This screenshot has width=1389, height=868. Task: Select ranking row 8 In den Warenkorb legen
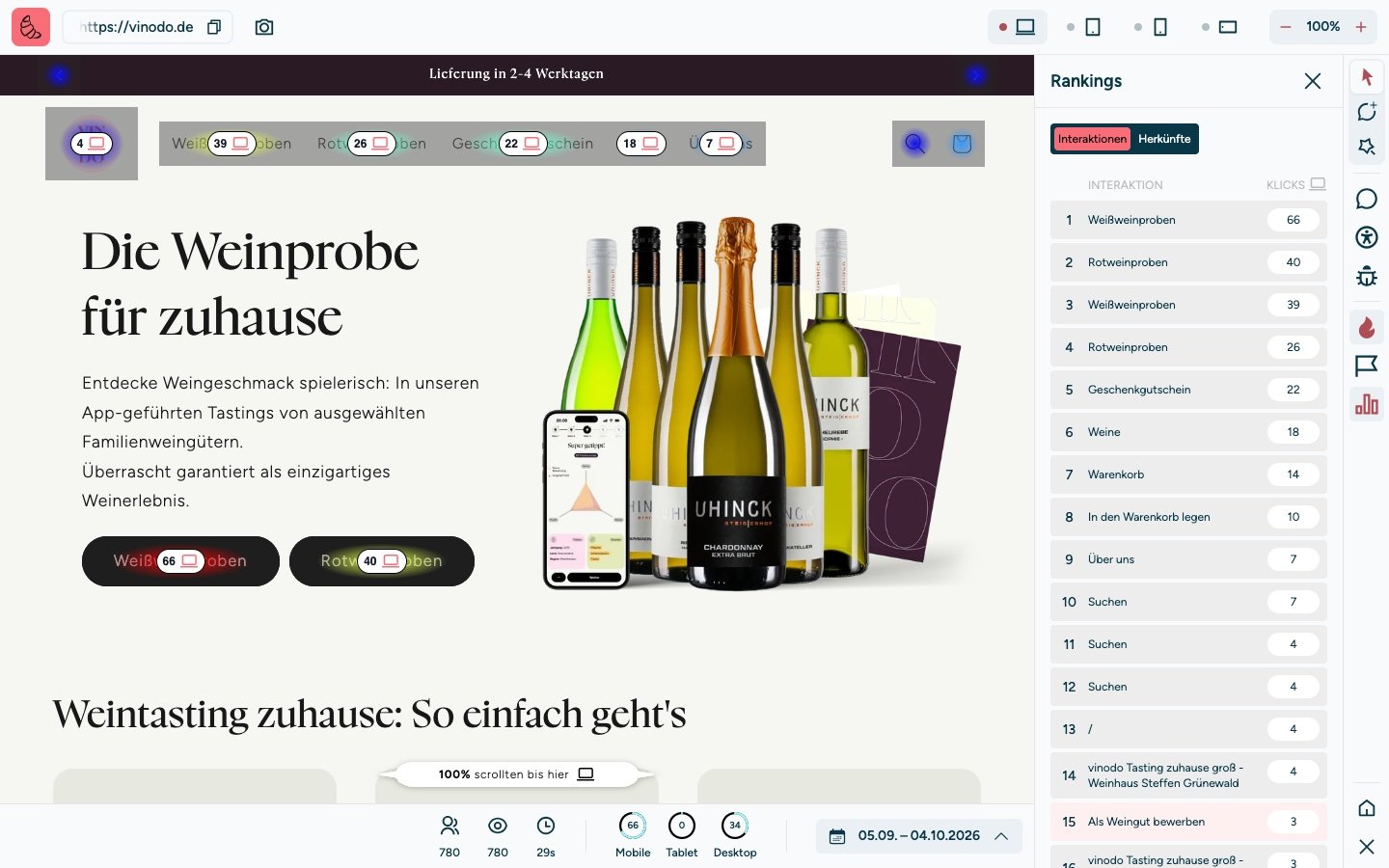pyautogui.click(x=1188, y=517)
